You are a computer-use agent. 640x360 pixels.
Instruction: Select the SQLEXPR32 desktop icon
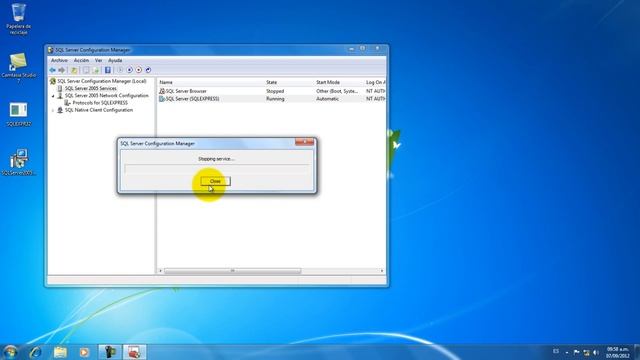(x=18, y=114)
